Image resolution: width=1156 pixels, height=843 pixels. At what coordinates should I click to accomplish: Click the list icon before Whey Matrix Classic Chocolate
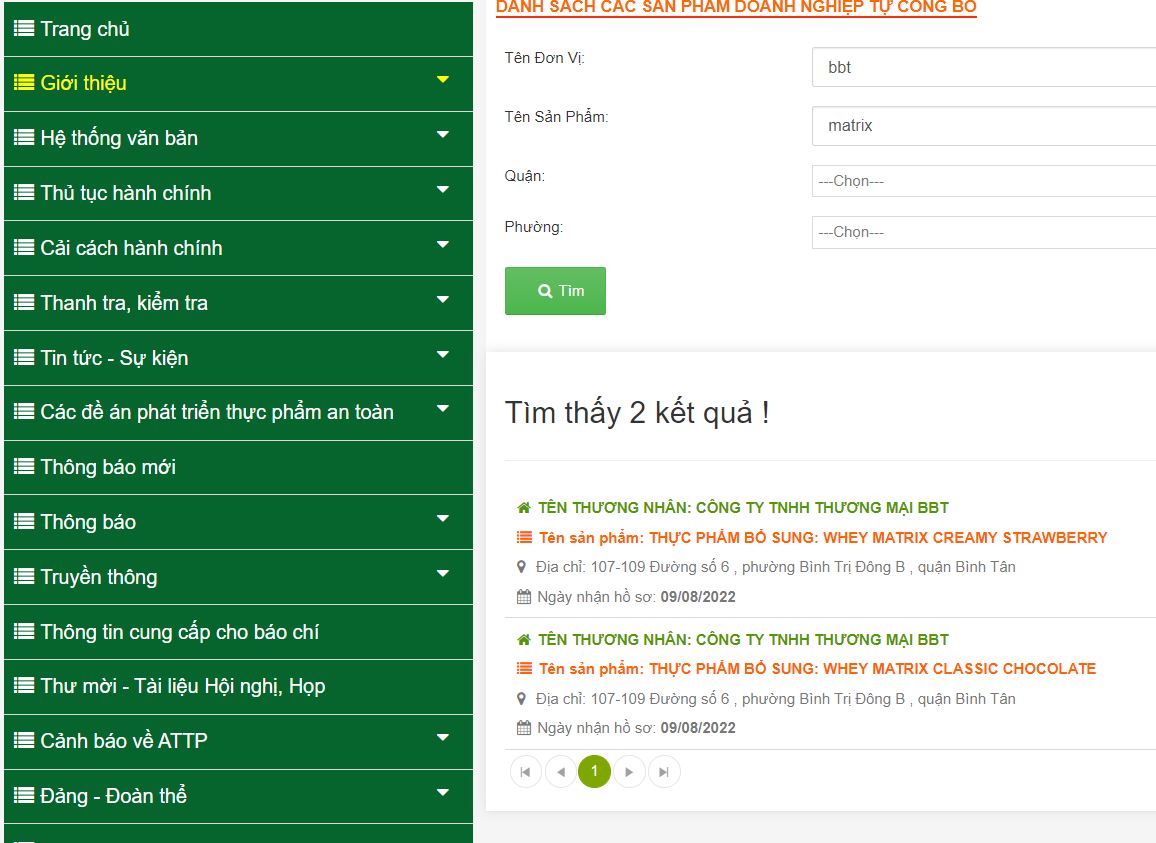click(524, 669)
